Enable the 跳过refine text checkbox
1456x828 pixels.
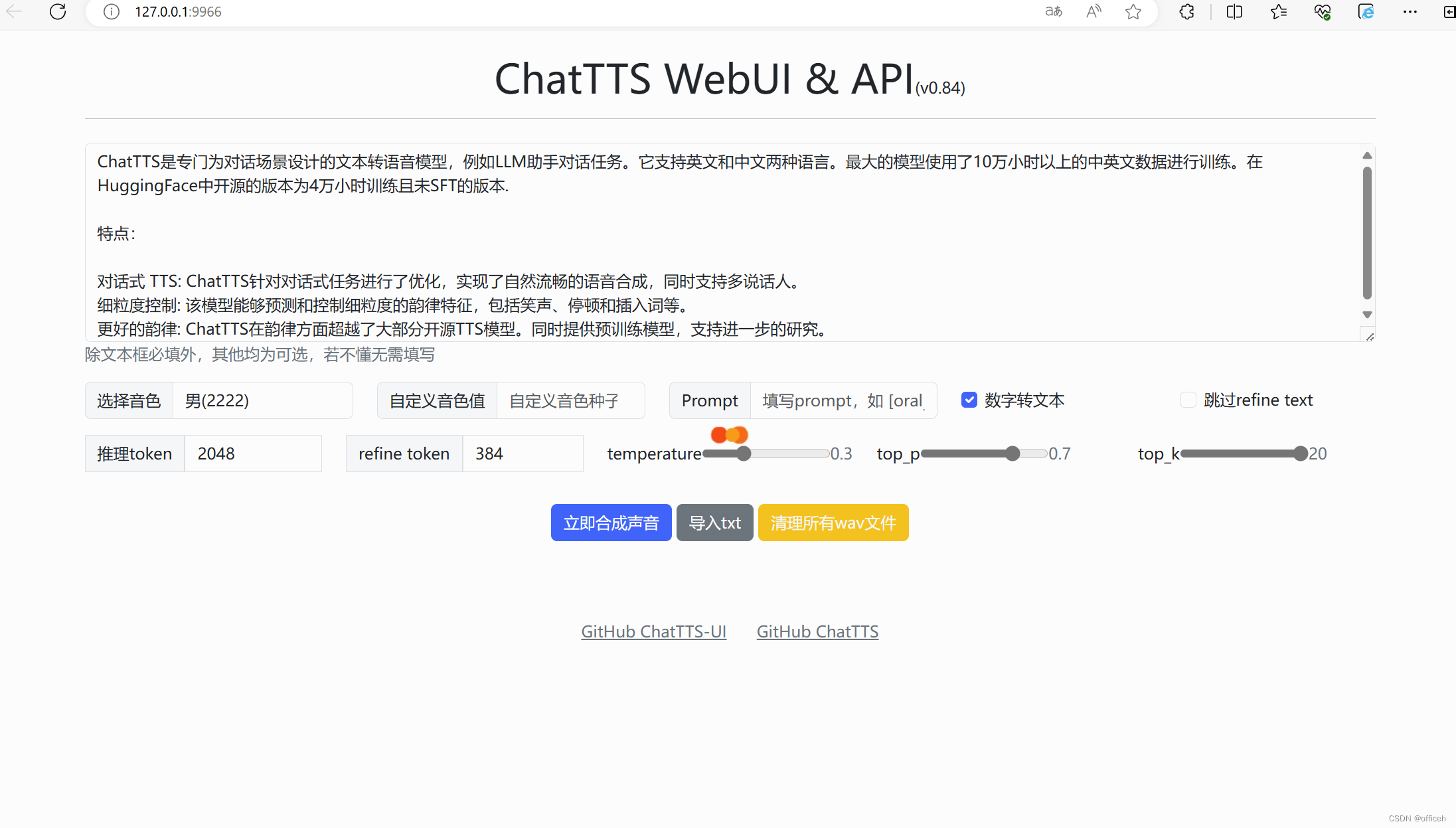[1187, 399]
